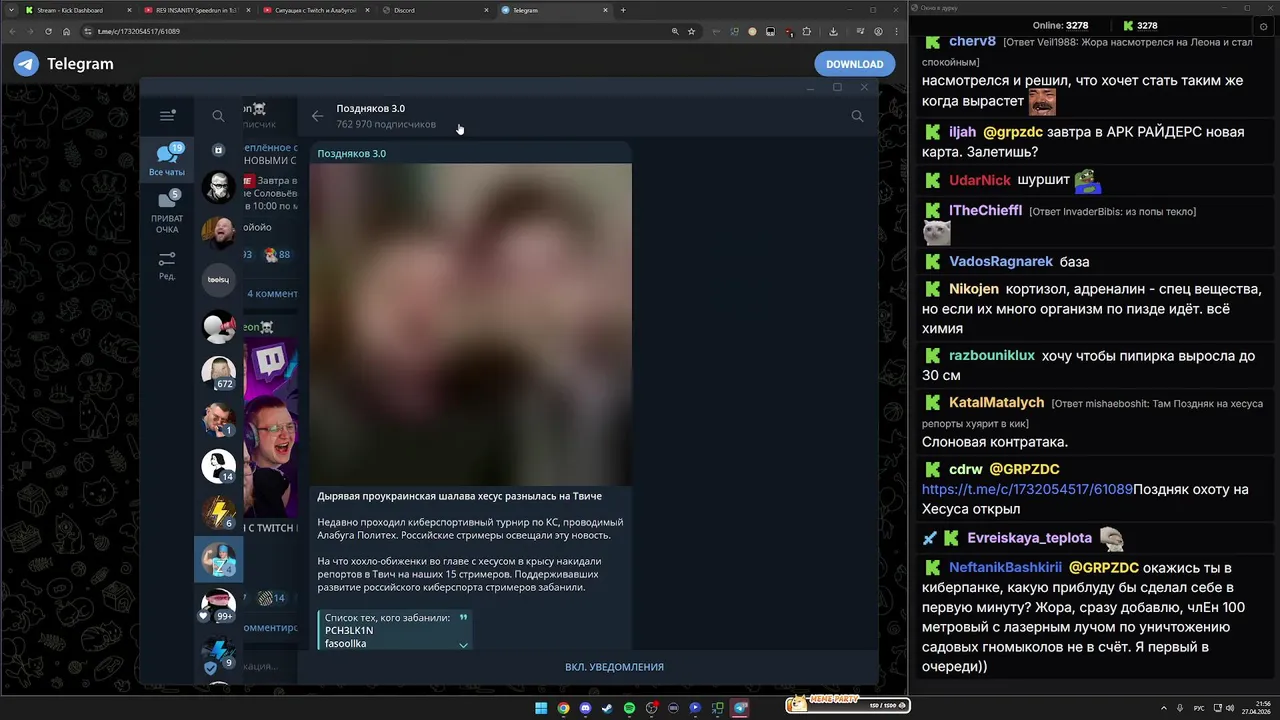
Task: Expand the quoted ban list chevron
Action: point(463,645)
